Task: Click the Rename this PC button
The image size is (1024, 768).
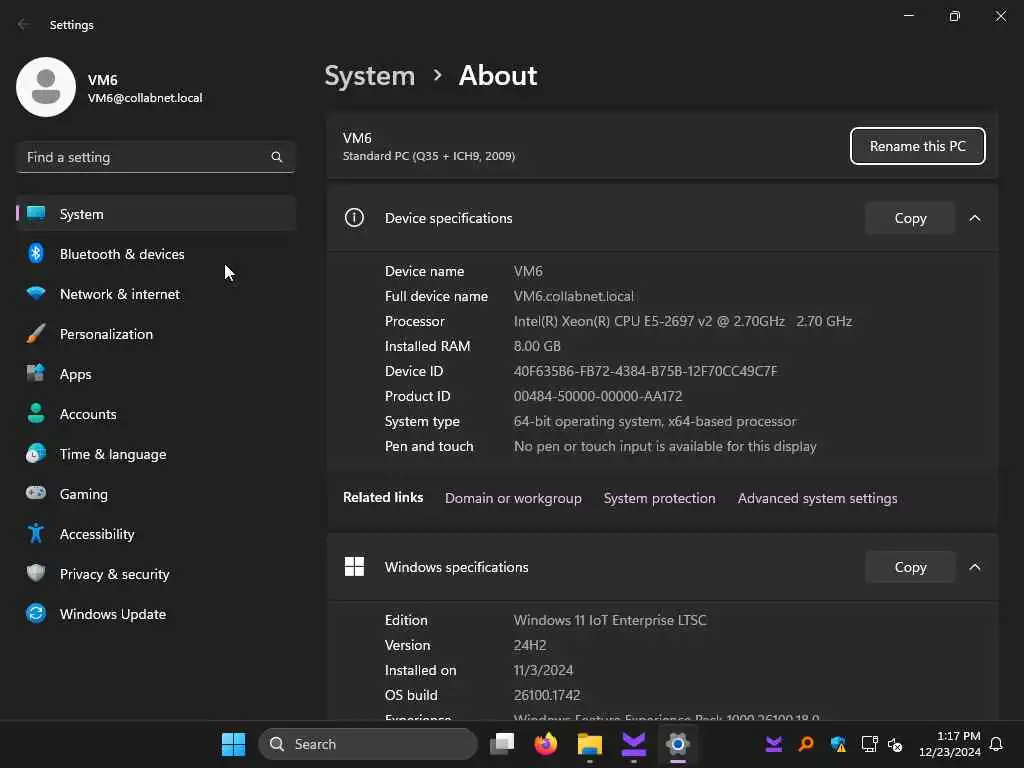Action: pyautogui.click(x=918, y=146)
